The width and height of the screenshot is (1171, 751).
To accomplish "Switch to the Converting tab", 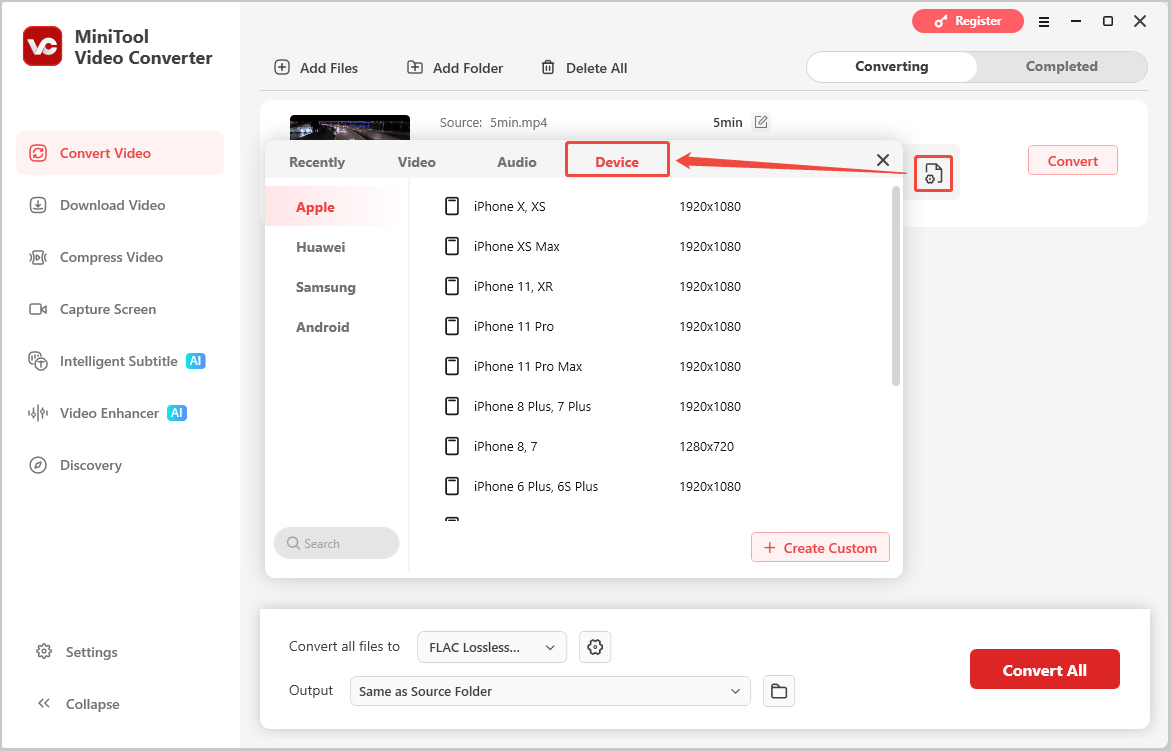I will (x=892, y=66).
